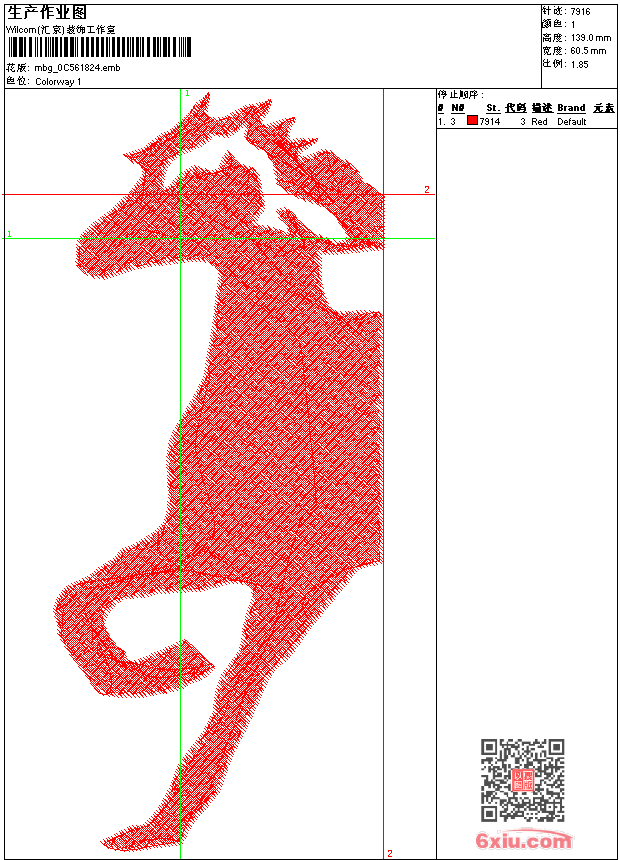Select the St. column header
620x860 pixels.
click(492, 108)
